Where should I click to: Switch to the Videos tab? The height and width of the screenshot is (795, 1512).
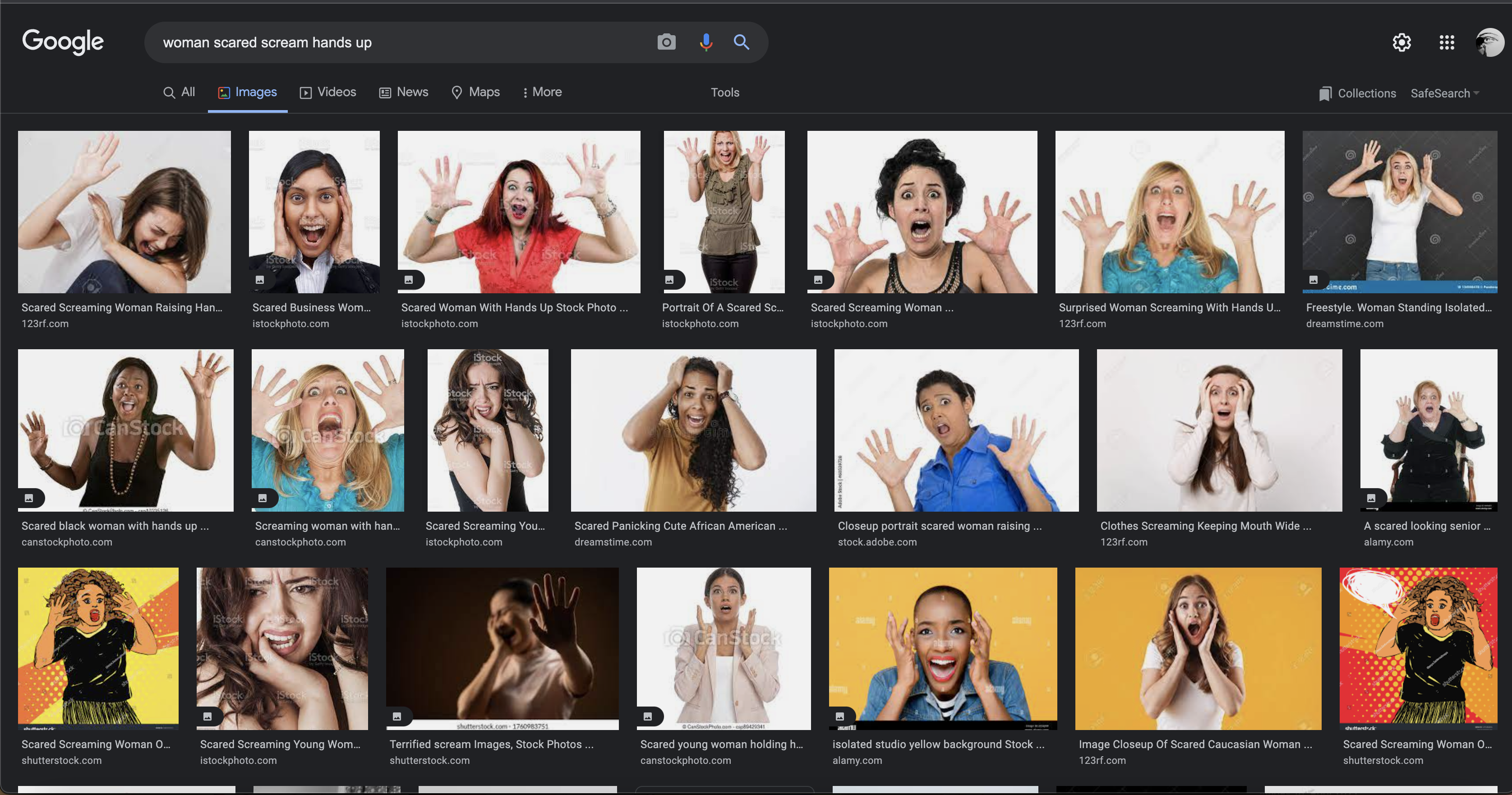(327, 92)
